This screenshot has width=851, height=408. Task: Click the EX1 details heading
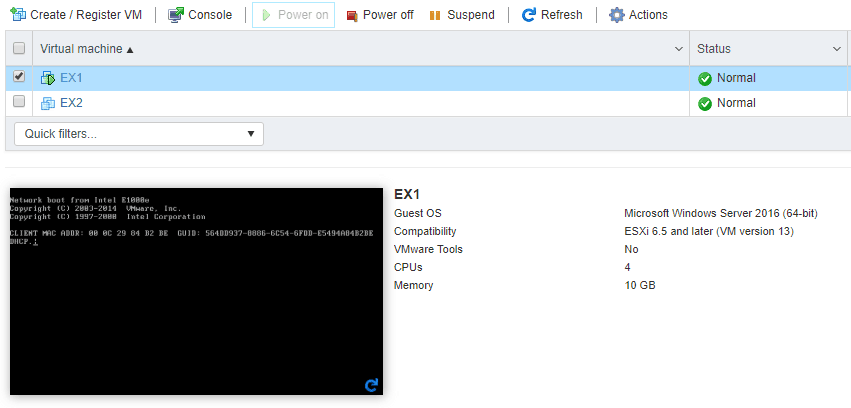pos(407,195)
